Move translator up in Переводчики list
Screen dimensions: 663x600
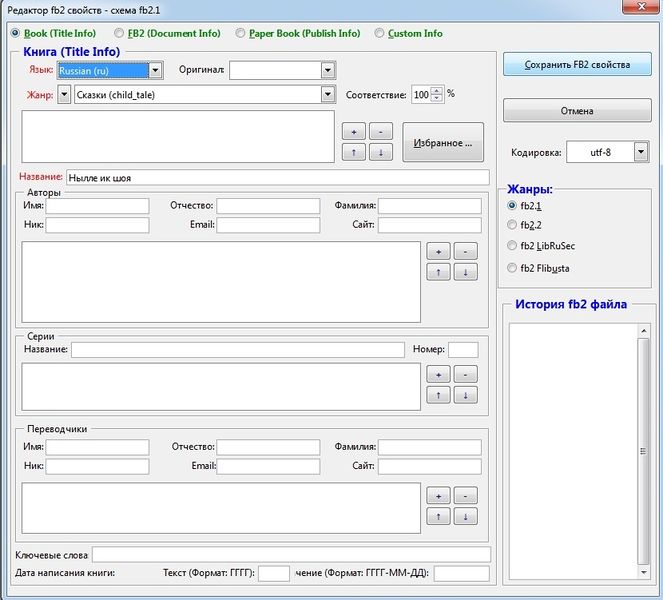[438, 516]
